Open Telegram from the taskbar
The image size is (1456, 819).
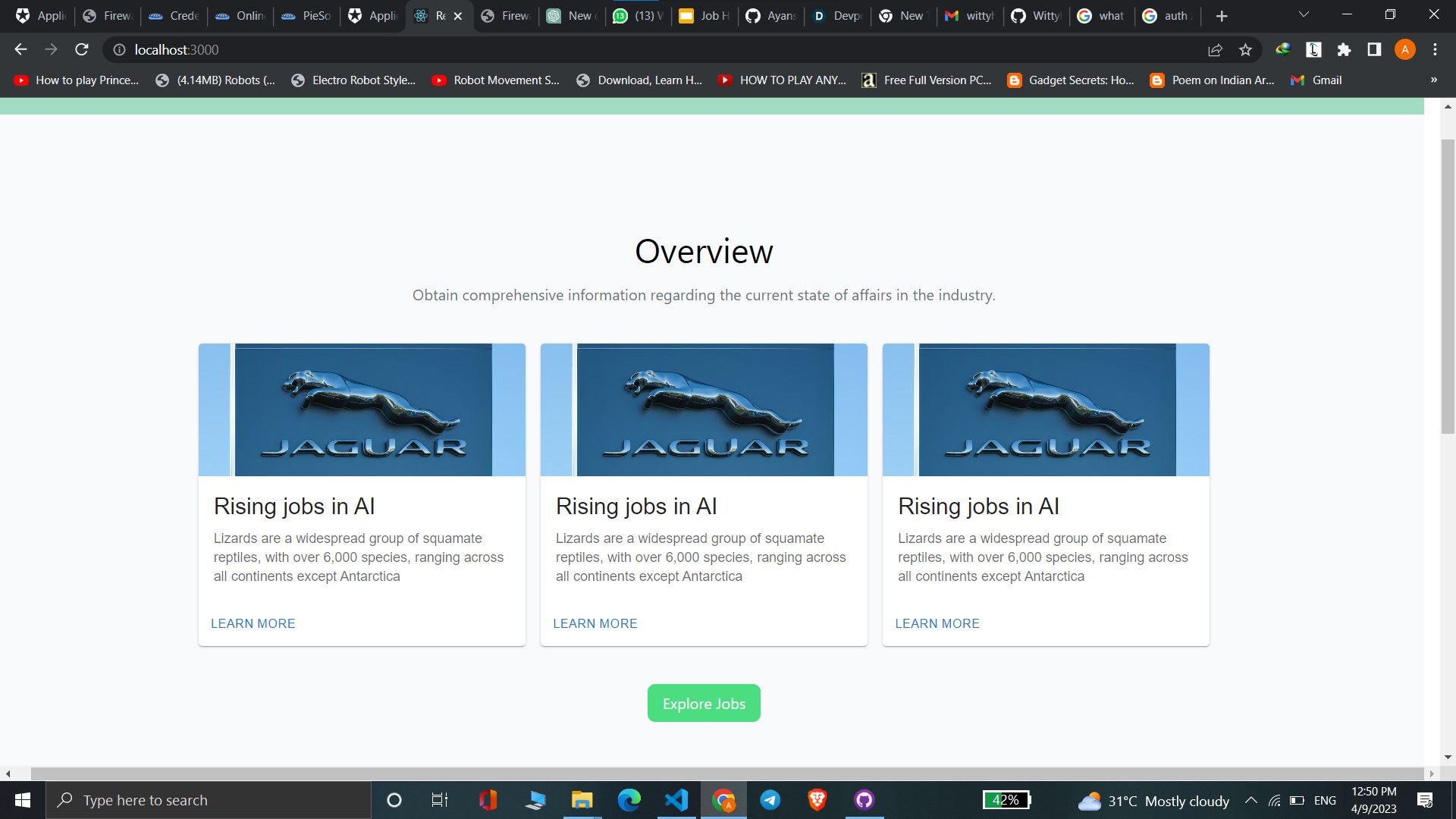770,800
